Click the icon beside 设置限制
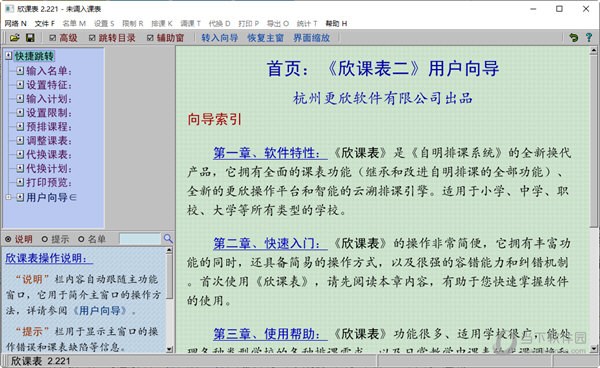 20,112
